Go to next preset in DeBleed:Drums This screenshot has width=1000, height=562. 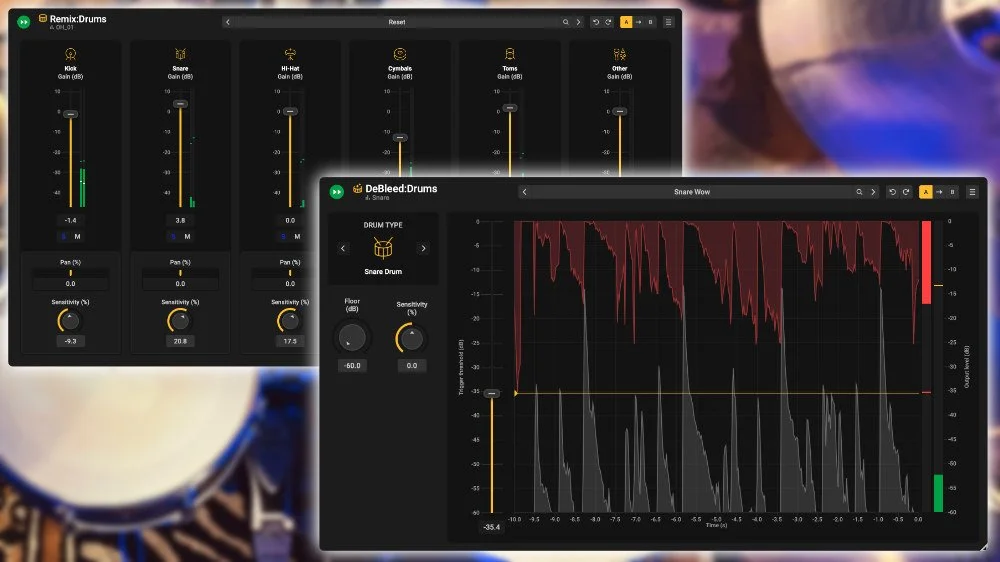pyautogui.click(x=873, y=192)
